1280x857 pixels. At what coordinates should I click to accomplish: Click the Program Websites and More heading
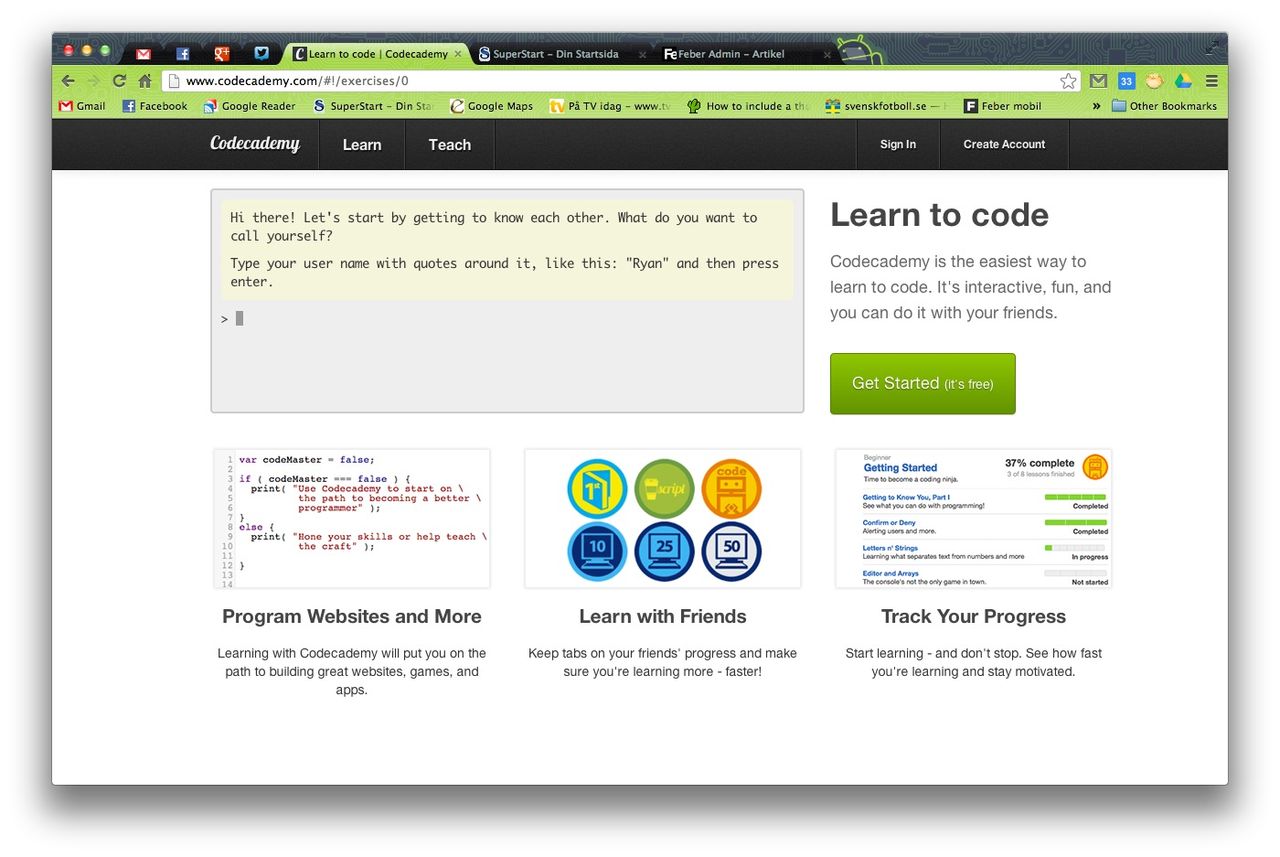click(352, 616)
